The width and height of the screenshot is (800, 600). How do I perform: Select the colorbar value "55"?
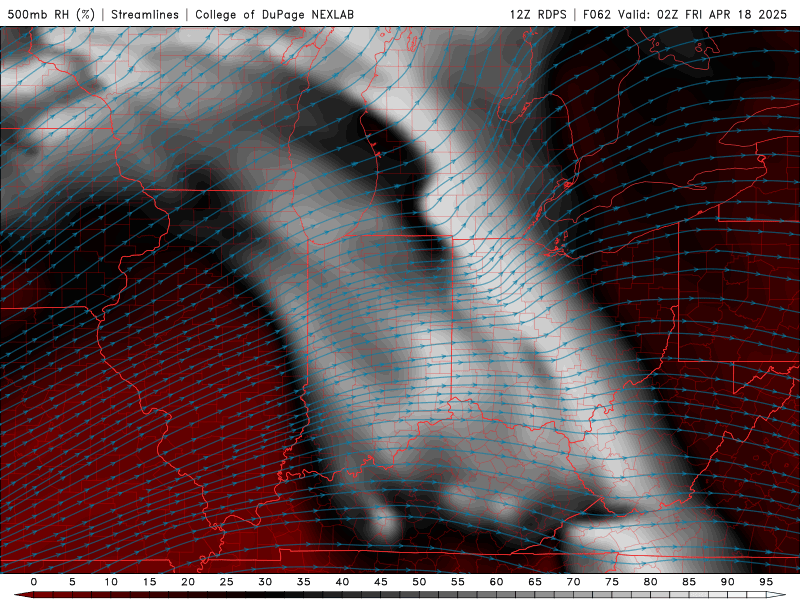(458, 582)
